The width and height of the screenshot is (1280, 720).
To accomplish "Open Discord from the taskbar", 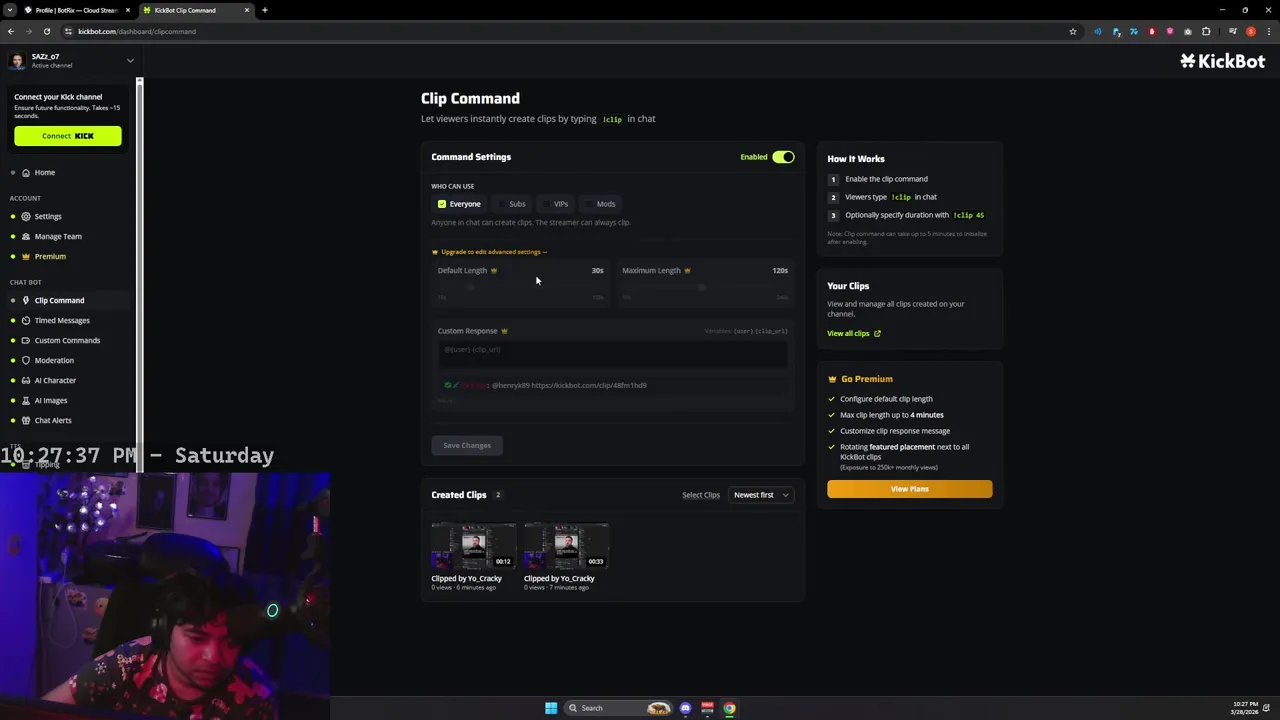I will click(685, 708).
